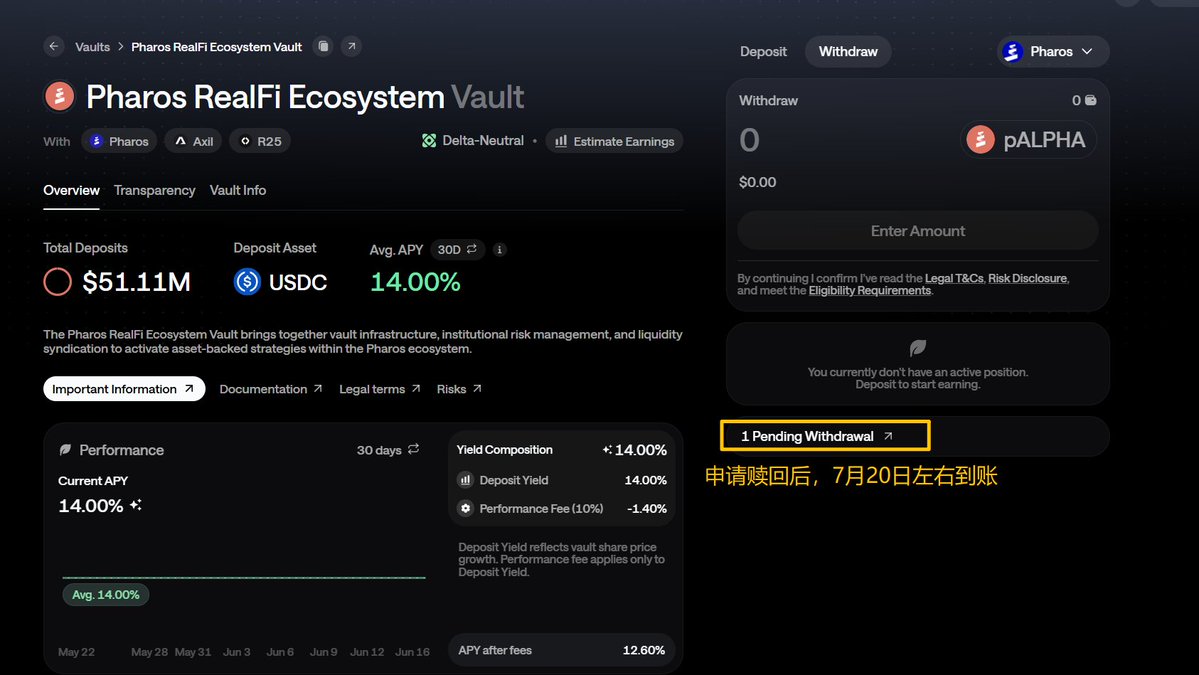Open Estimate Earnings calculator
The height and width of the screenshot is (675, 1199).
614,141
